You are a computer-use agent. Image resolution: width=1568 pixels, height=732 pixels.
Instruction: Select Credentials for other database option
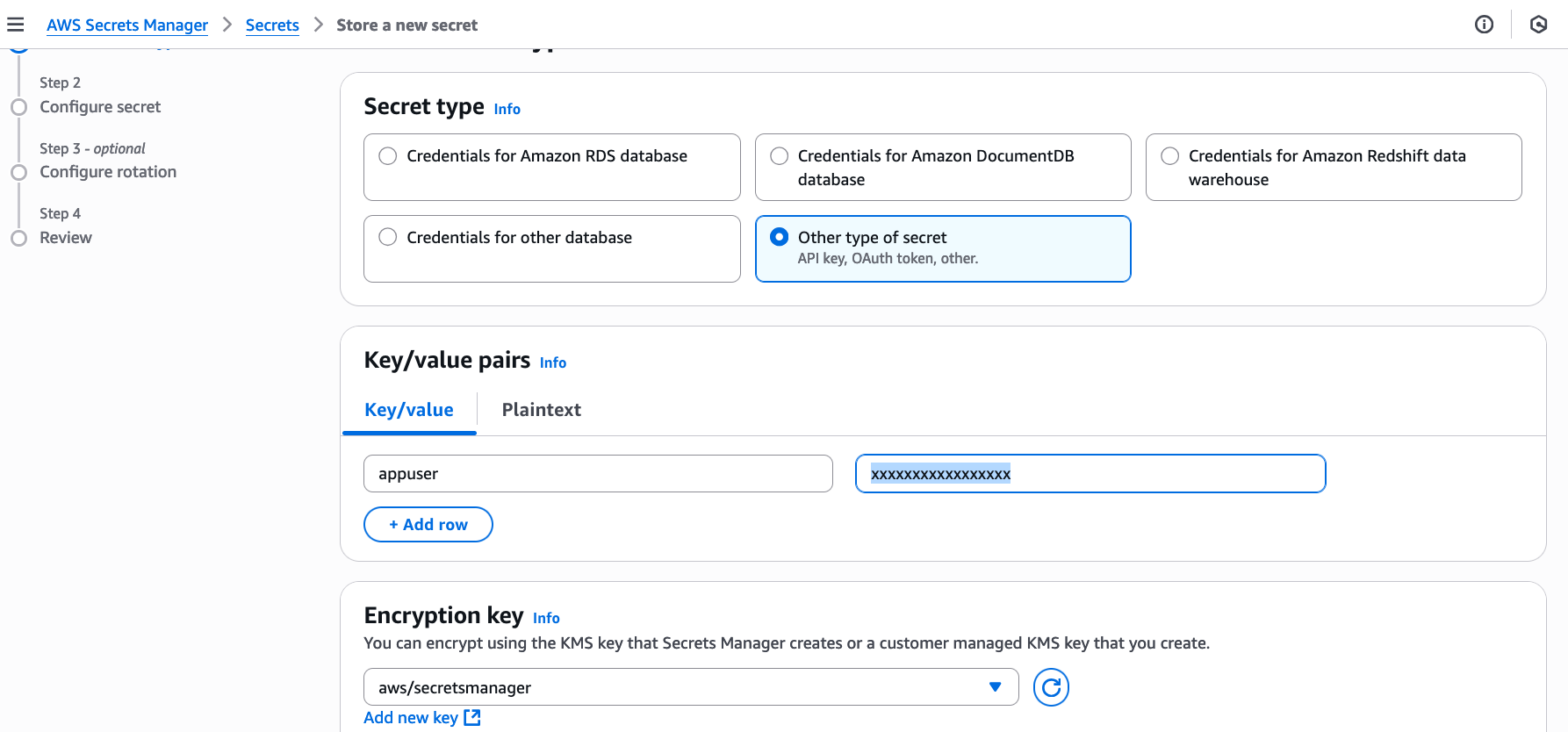pyautogui.click(x=388, y=237)
